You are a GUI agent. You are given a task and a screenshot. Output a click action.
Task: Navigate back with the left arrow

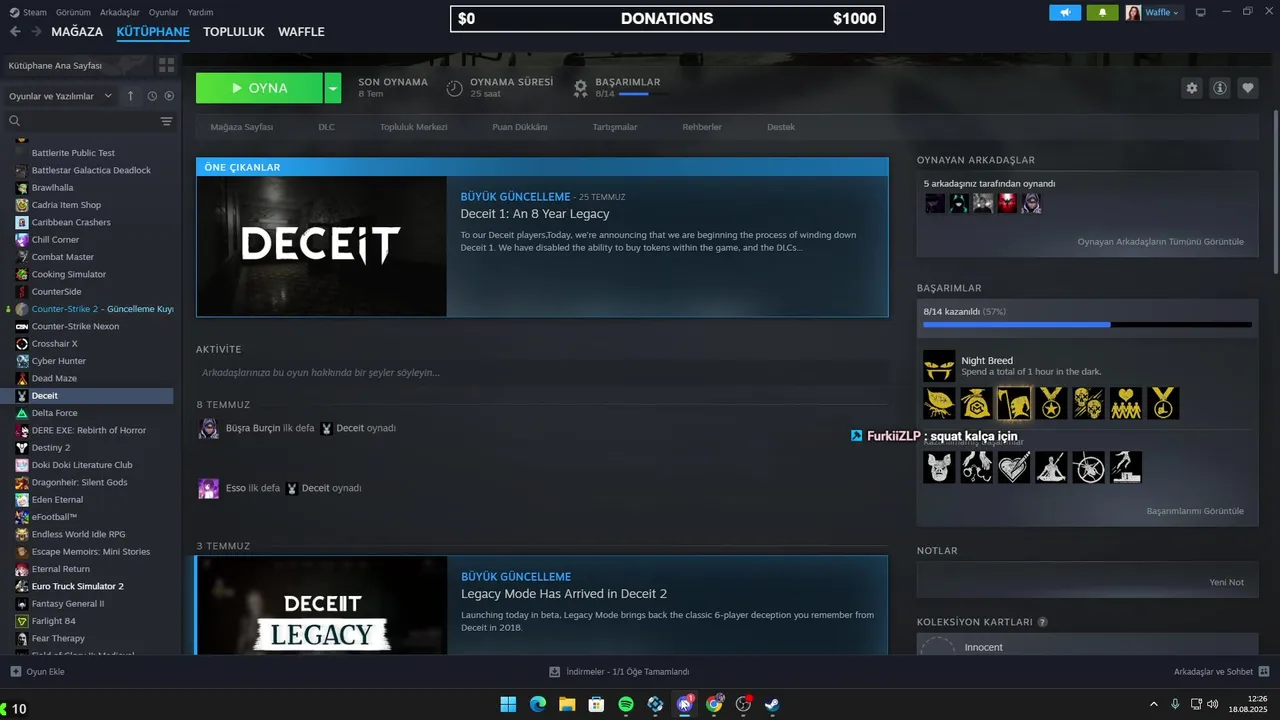[15, 32]
